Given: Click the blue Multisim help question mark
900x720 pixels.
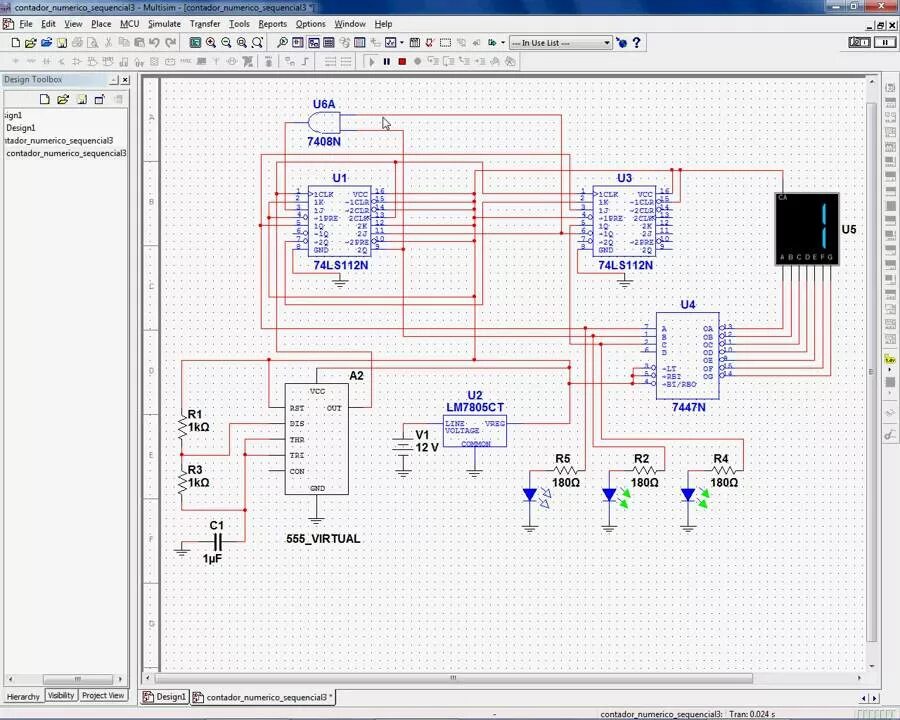Looking at the screenshot, I should [637, 42].
